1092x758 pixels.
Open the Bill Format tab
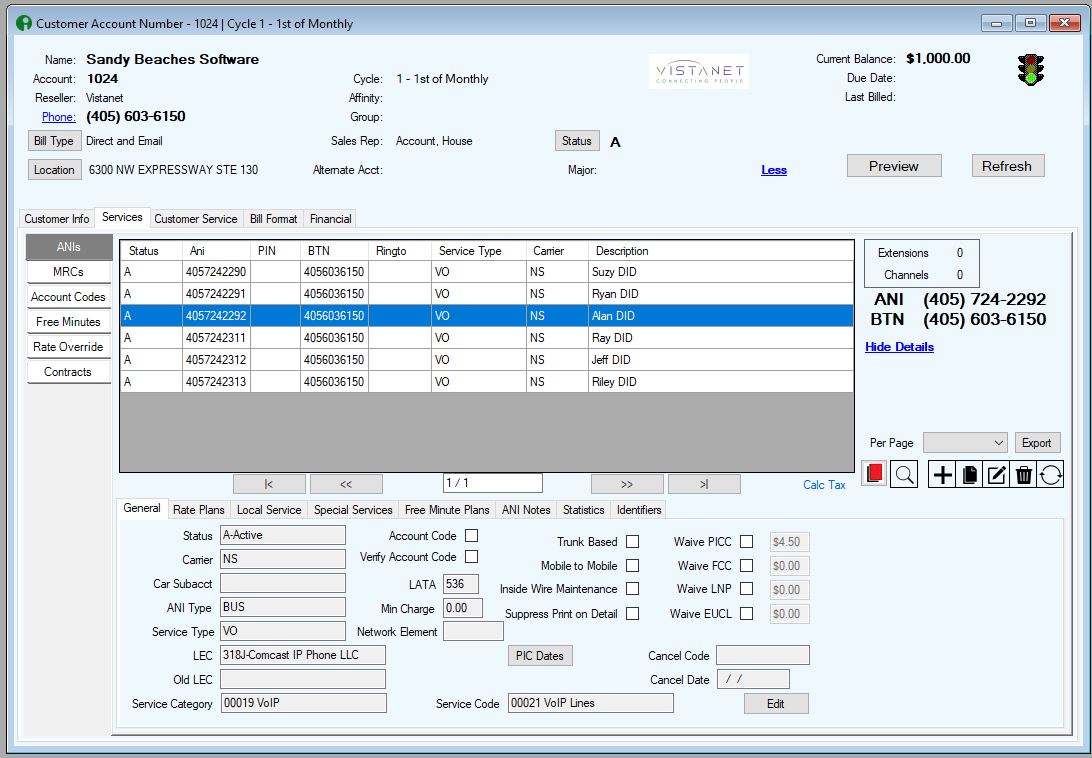pos(274,219)
